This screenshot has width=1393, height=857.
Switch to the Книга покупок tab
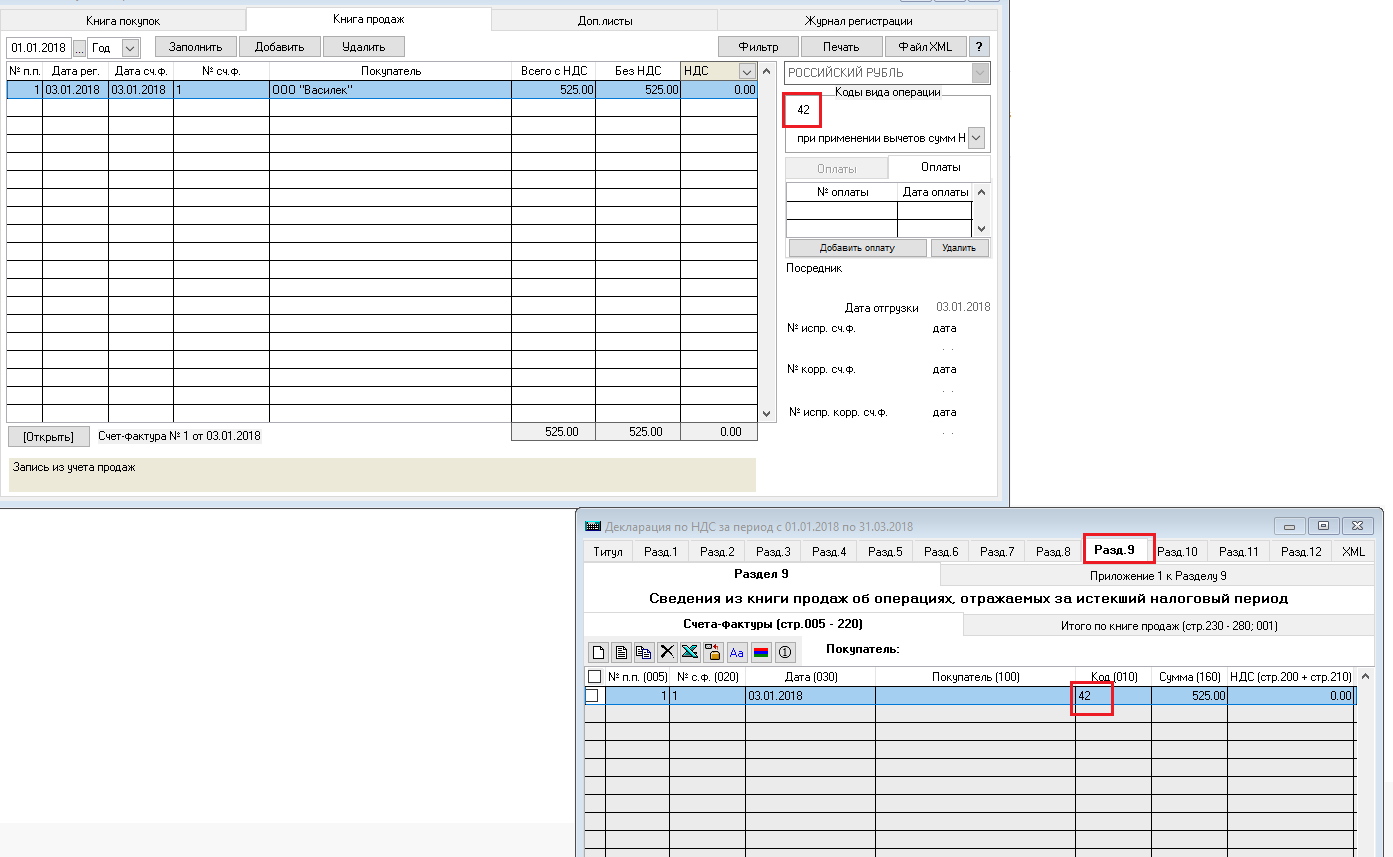[123, 20]
